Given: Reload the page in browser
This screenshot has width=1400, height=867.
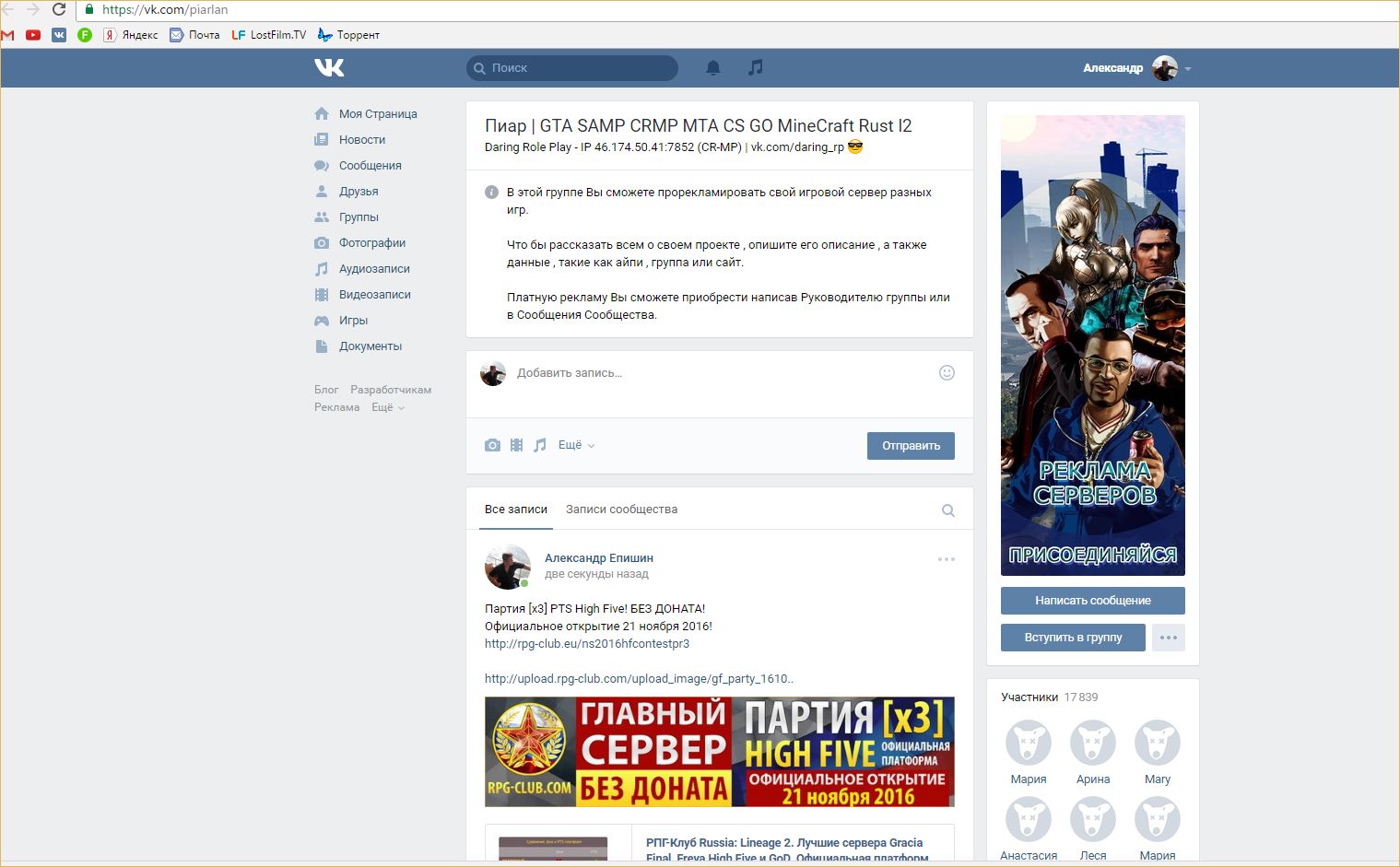Looking at the screenshot, I should [59, 9].
